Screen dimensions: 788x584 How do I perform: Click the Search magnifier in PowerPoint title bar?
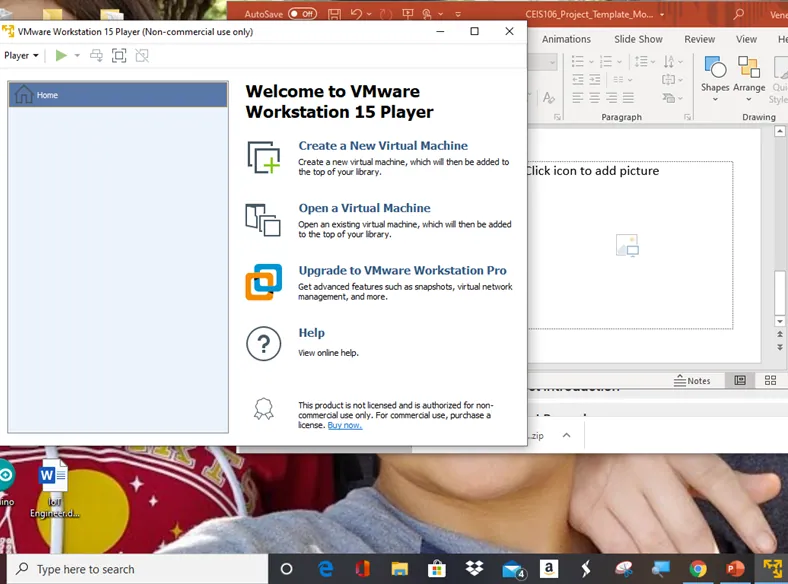point(738,14)
